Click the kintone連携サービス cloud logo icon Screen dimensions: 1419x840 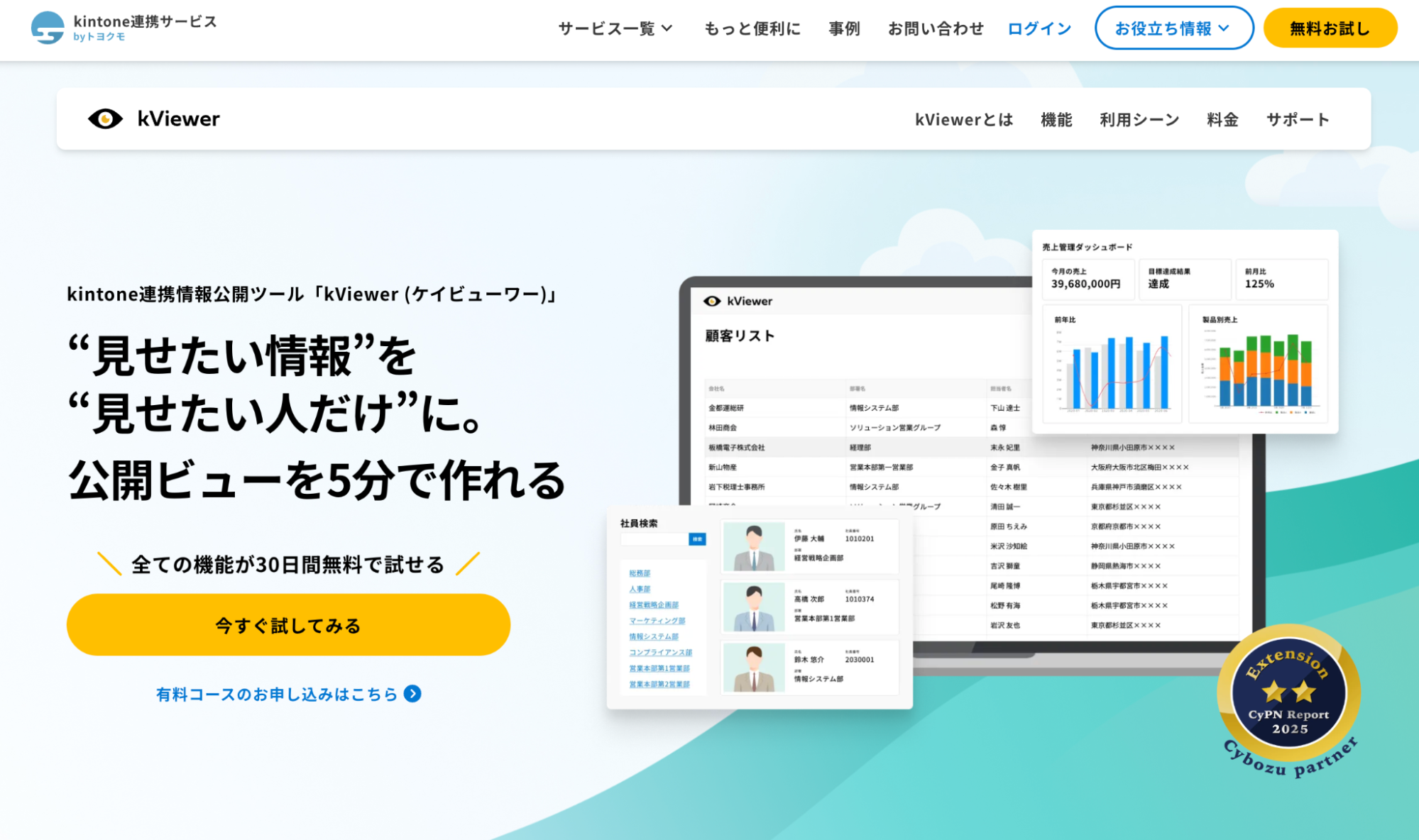point(48,28)
